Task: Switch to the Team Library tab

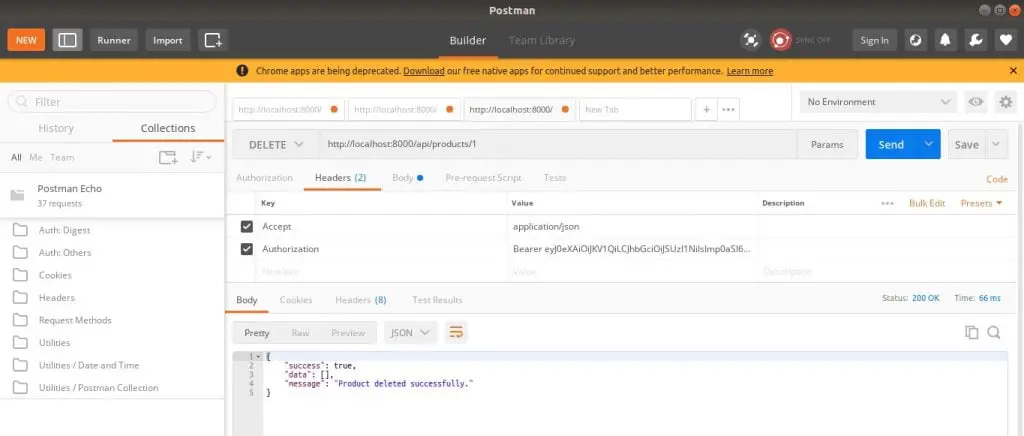Action: coord(541,40)
